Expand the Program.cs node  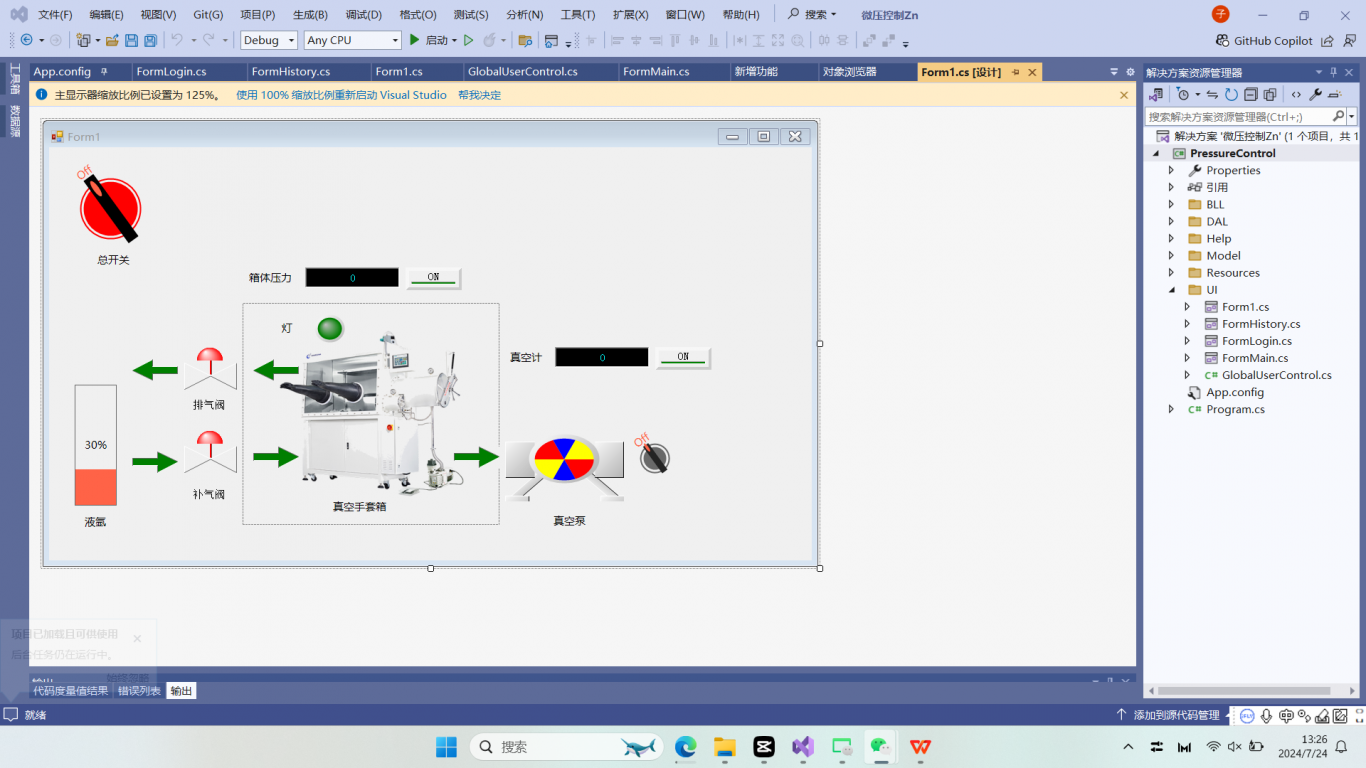click(x=1172, y=409)
